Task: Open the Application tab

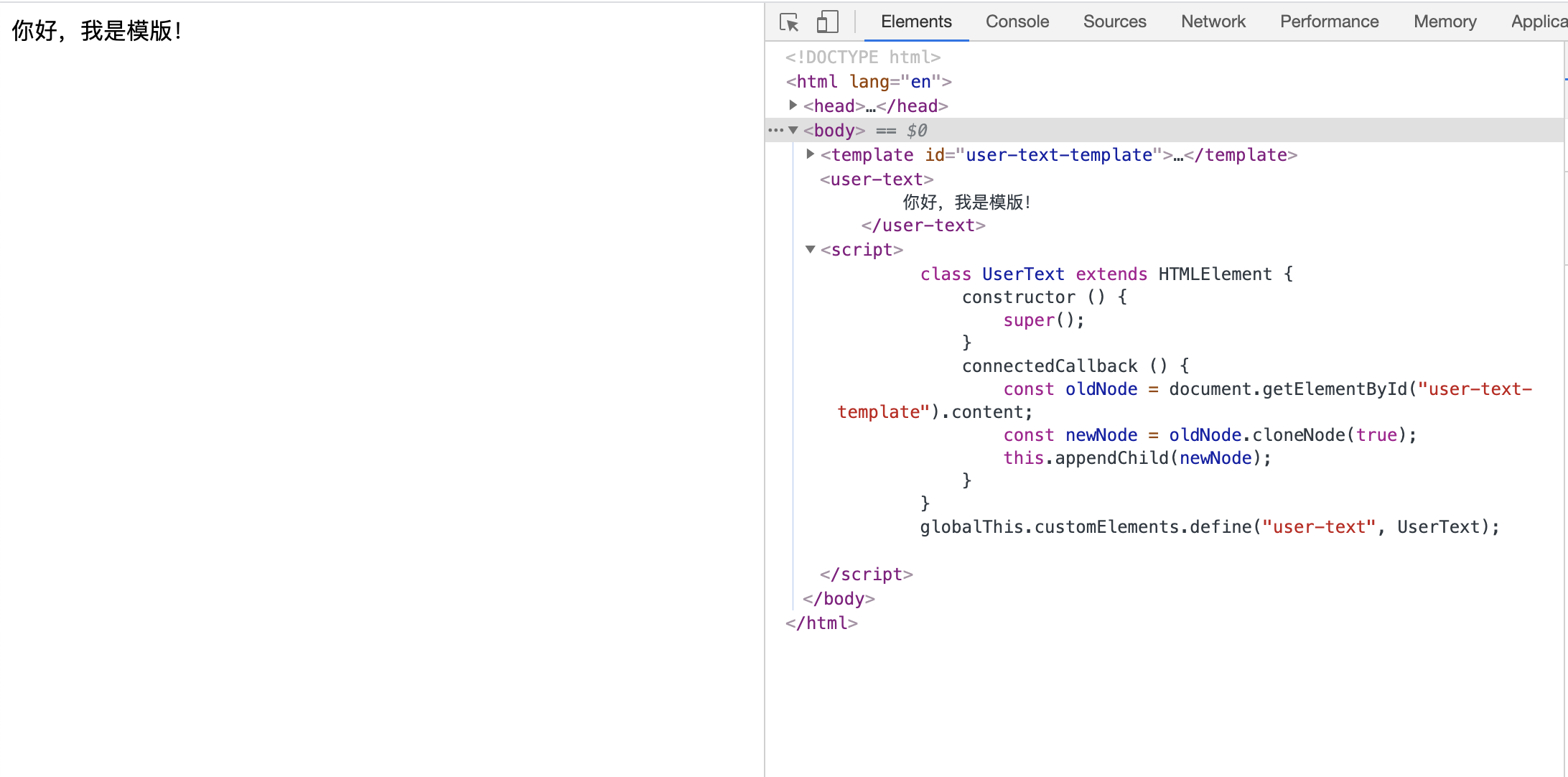Action: 1541,22
